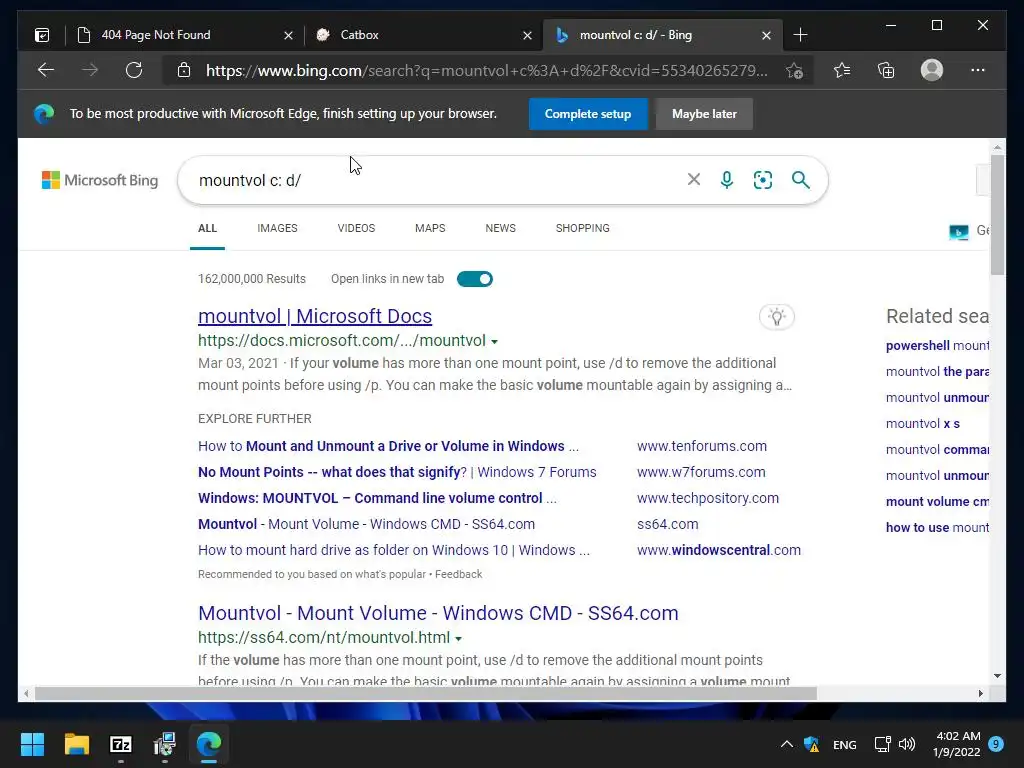Clear the Bing search box text
Viewport: 1024px width, 768px height.
(x=694, y=180)
